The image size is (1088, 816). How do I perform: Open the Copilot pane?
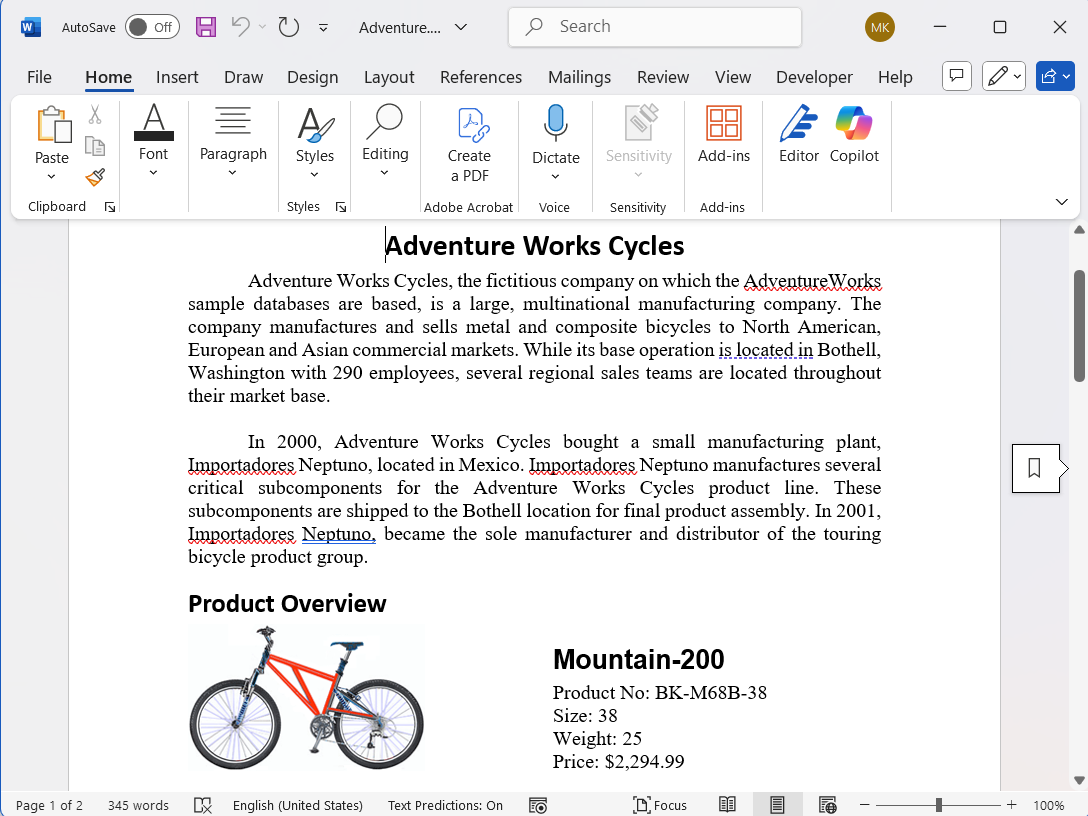click(x=854, y=135)
